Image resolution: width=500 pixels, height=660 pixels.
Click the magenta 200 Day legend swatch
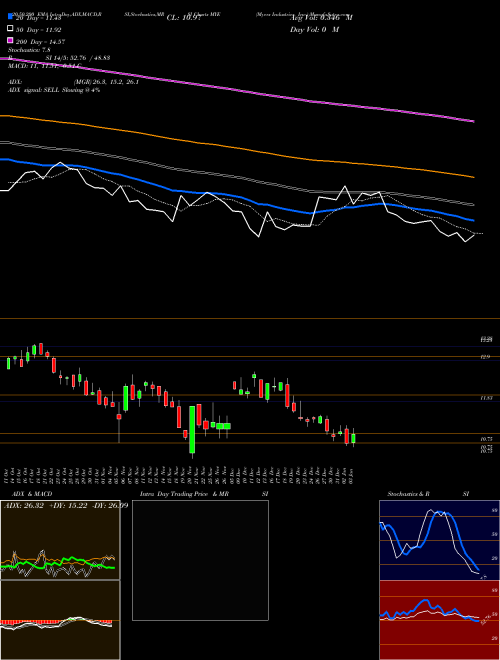(11, 40)
